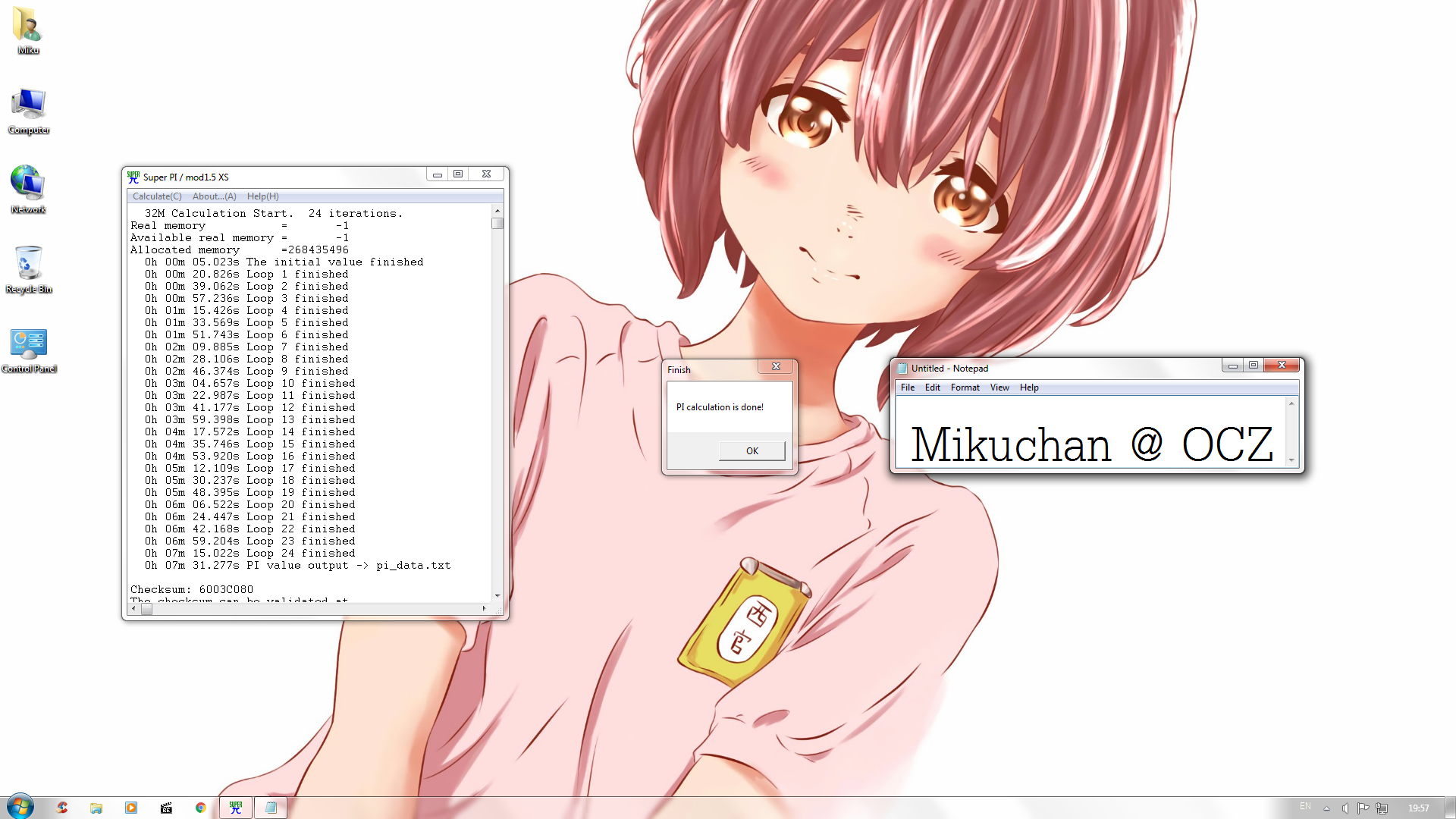
Task: Minimize the Notepad window
Action: point(1232,366)
